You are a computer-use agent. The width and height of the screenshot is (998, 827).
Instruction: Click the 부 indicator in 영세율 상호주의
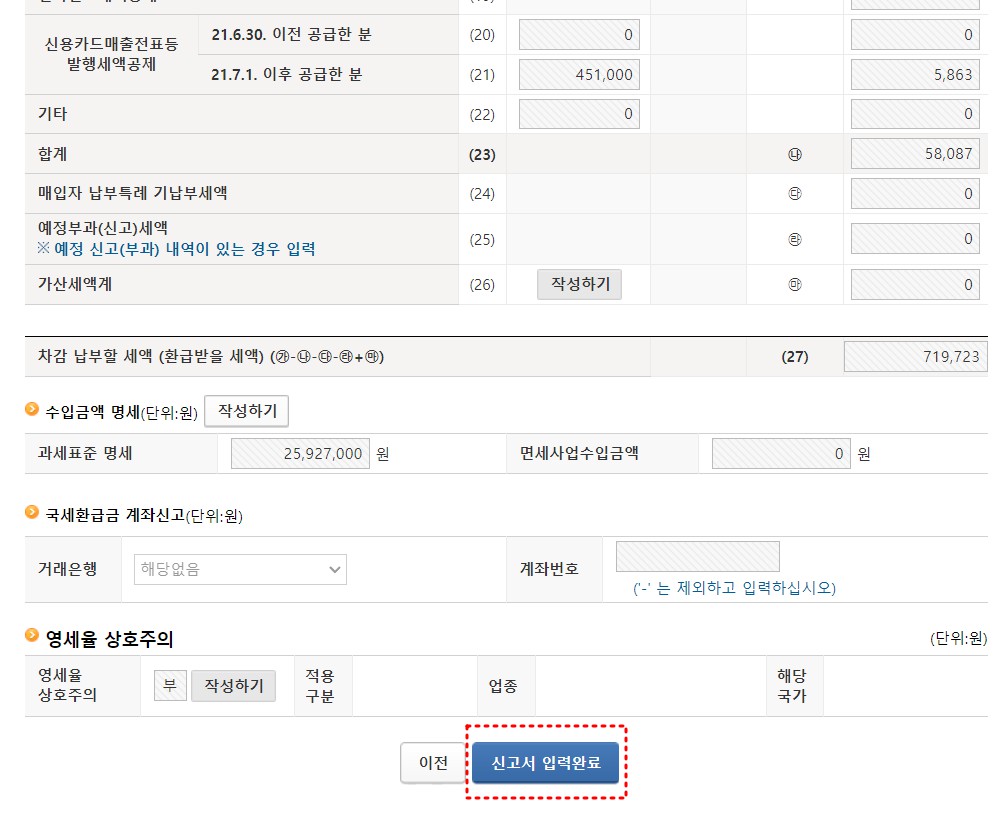click(x=168, y=685)
